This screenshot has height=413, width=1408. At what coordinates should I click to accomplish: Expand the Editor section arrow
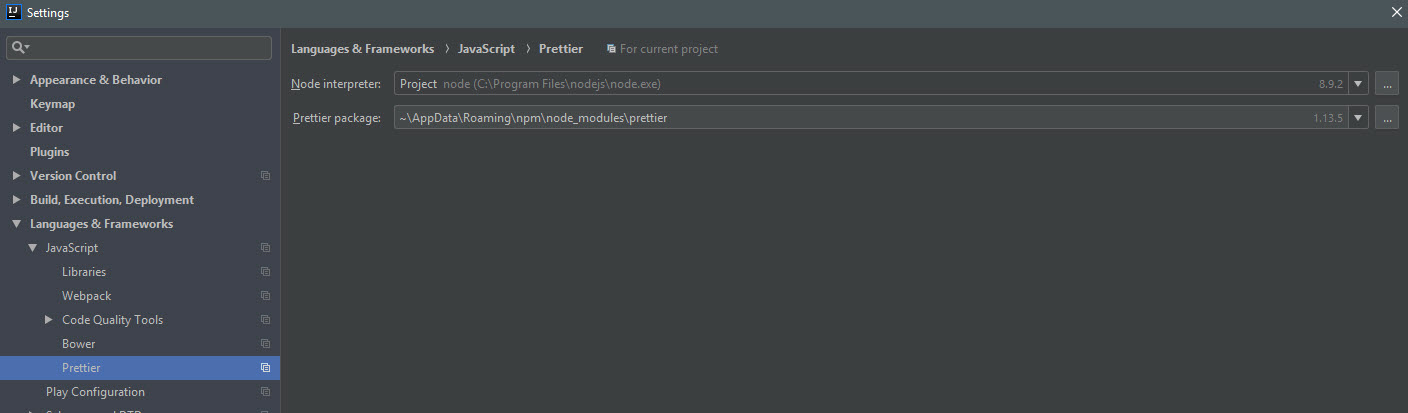[16, 128]
